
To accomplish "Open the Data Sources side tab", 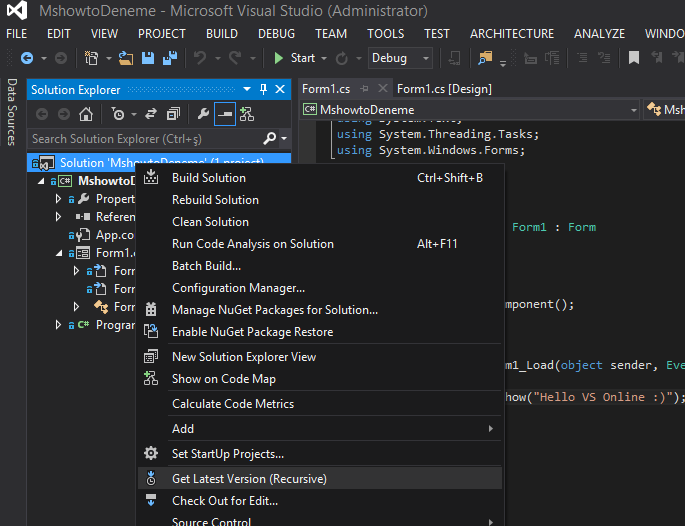I will [12, 112].
